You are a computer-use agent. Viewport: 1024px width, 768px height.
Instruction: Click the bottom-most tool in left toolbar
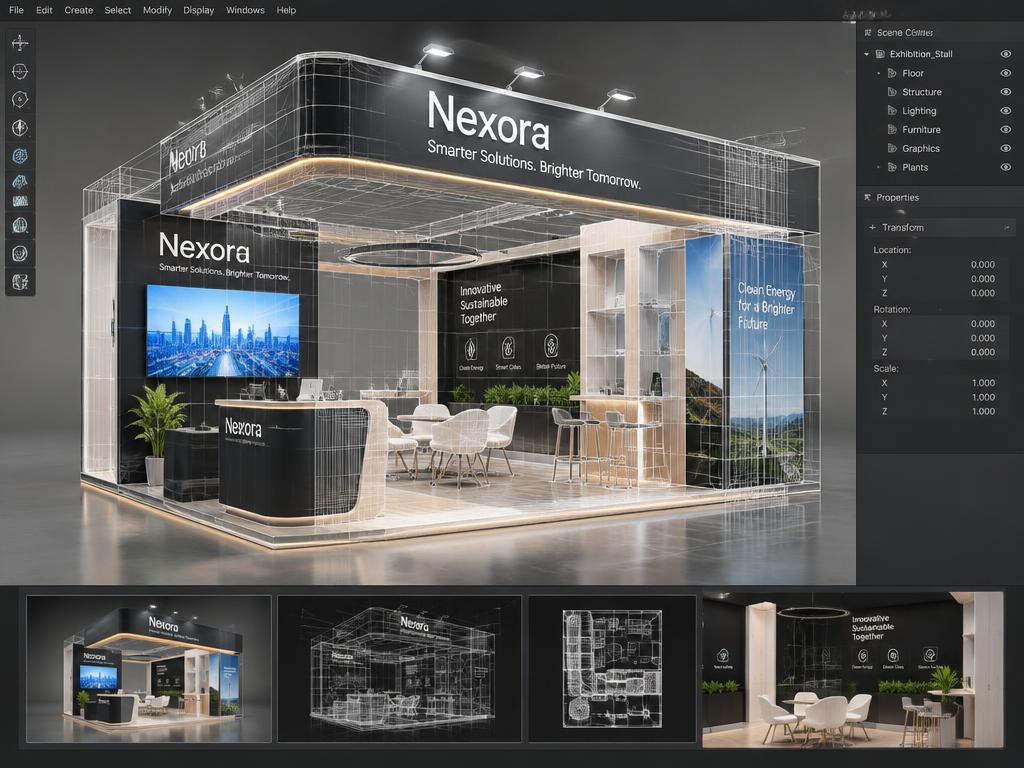(x=20, y=281)
